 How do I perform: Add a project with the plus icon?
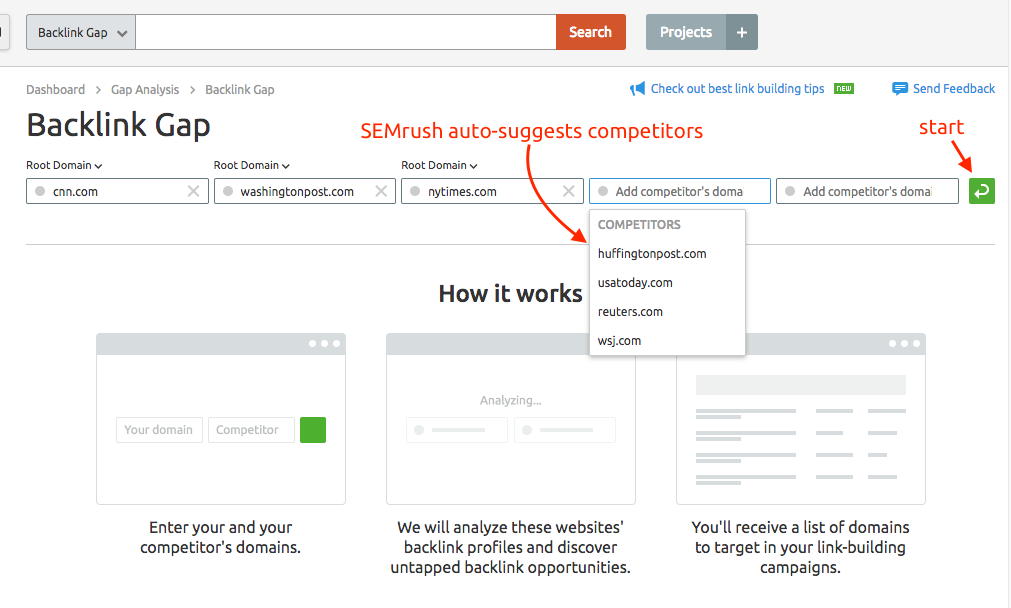(742, 32)
